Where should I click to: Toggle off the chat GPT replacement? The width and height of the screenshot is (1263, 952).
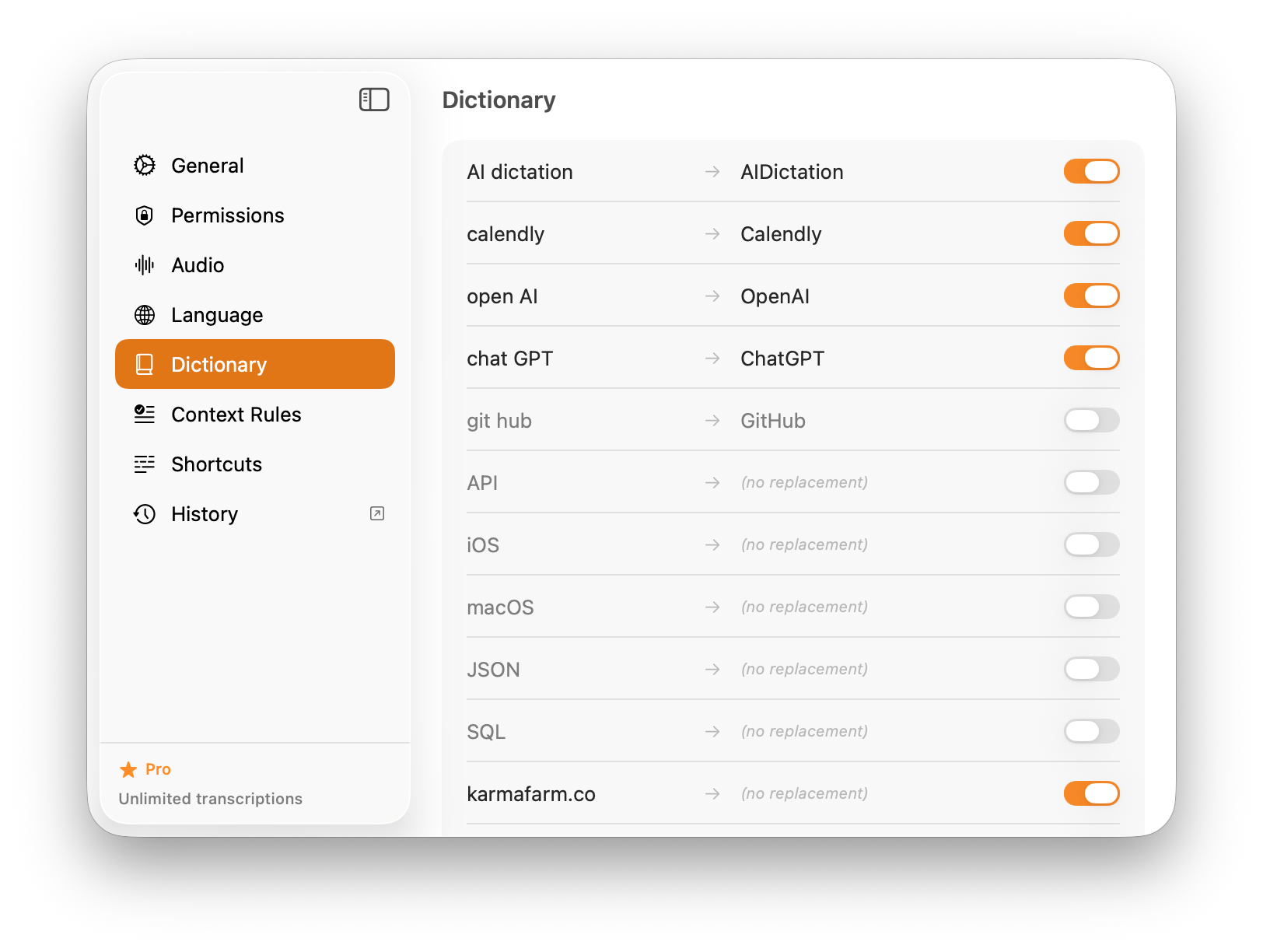pyautogui.click(x=1091, y=358)
